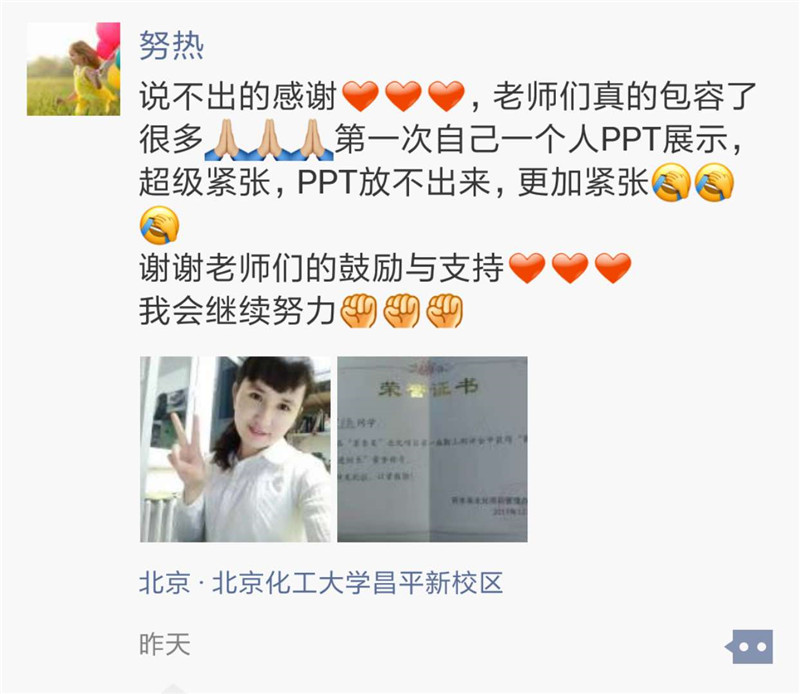Open the 北京化工大学昌平新校区 location link

point(321,582)
